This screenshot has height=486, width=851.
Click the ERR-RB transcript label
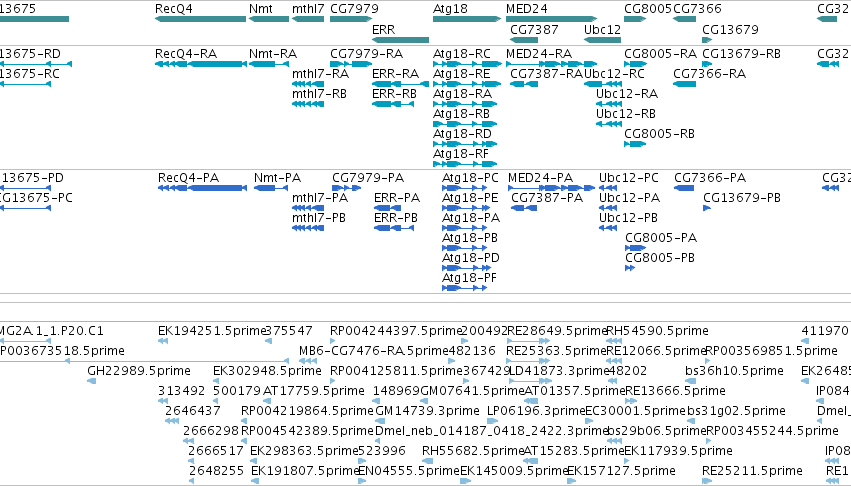click(x=395, y=94)
